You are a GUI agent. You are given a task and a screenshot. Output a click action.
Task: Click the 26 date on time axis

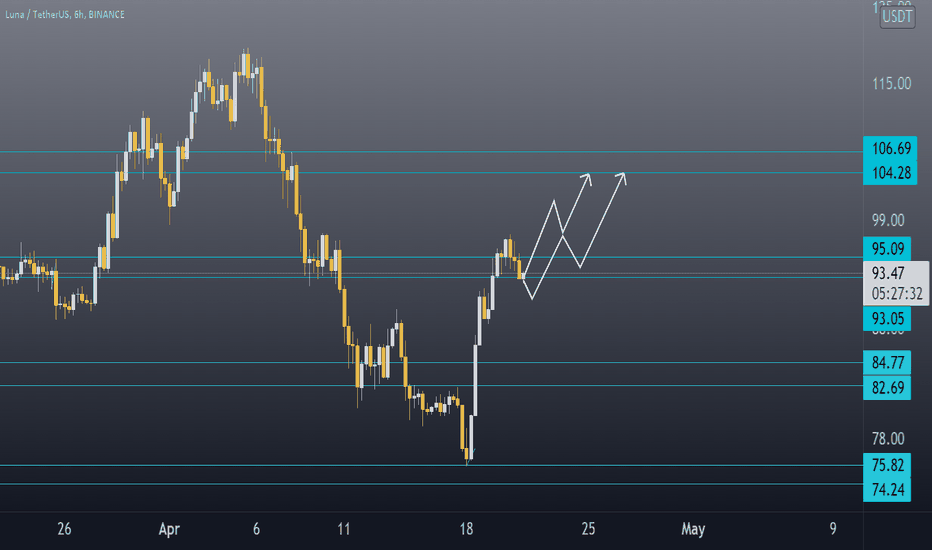[x=64, y=529]
